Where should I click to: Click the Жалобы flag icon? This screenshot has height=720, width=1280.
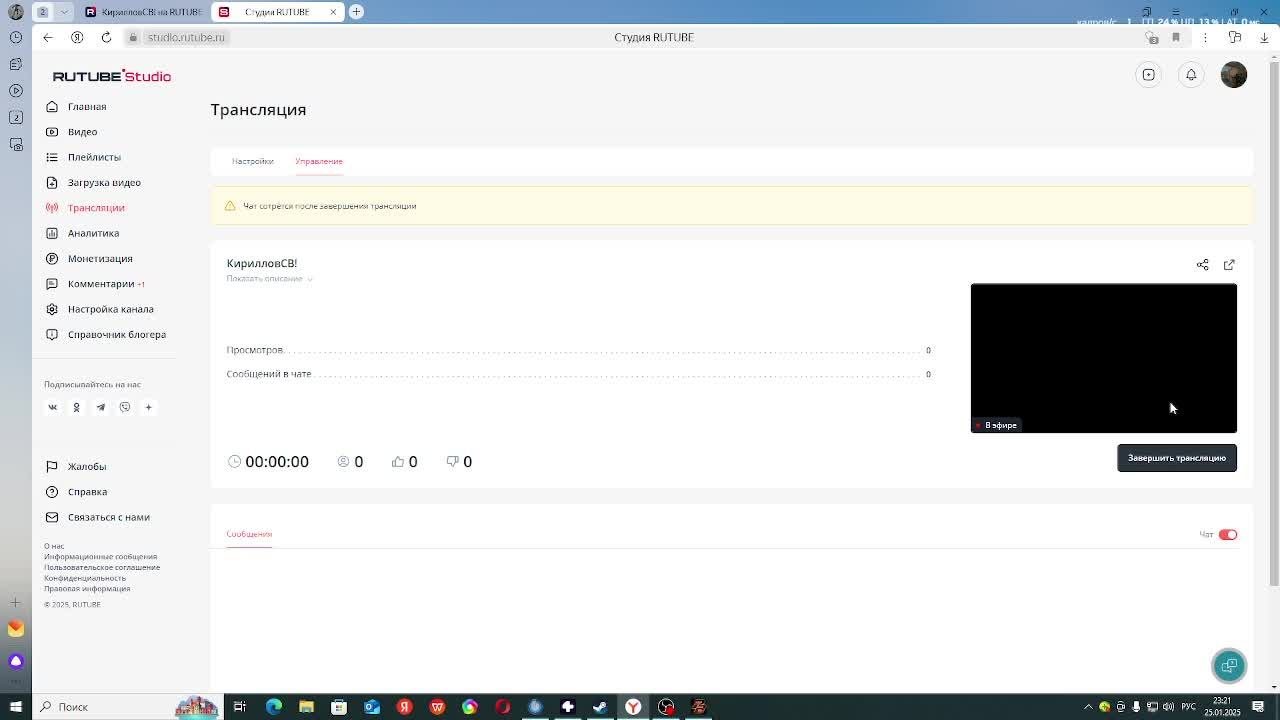52,466
